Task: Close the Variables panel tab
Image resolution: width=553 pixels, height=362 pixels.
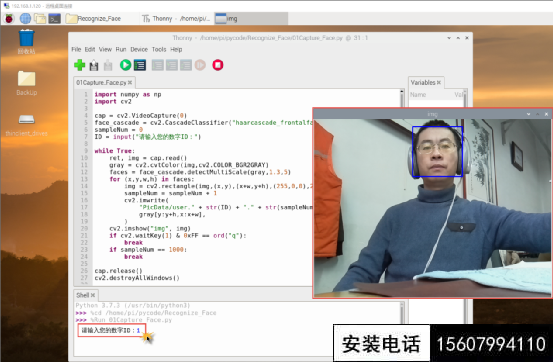Action: [x=439, y=83]
